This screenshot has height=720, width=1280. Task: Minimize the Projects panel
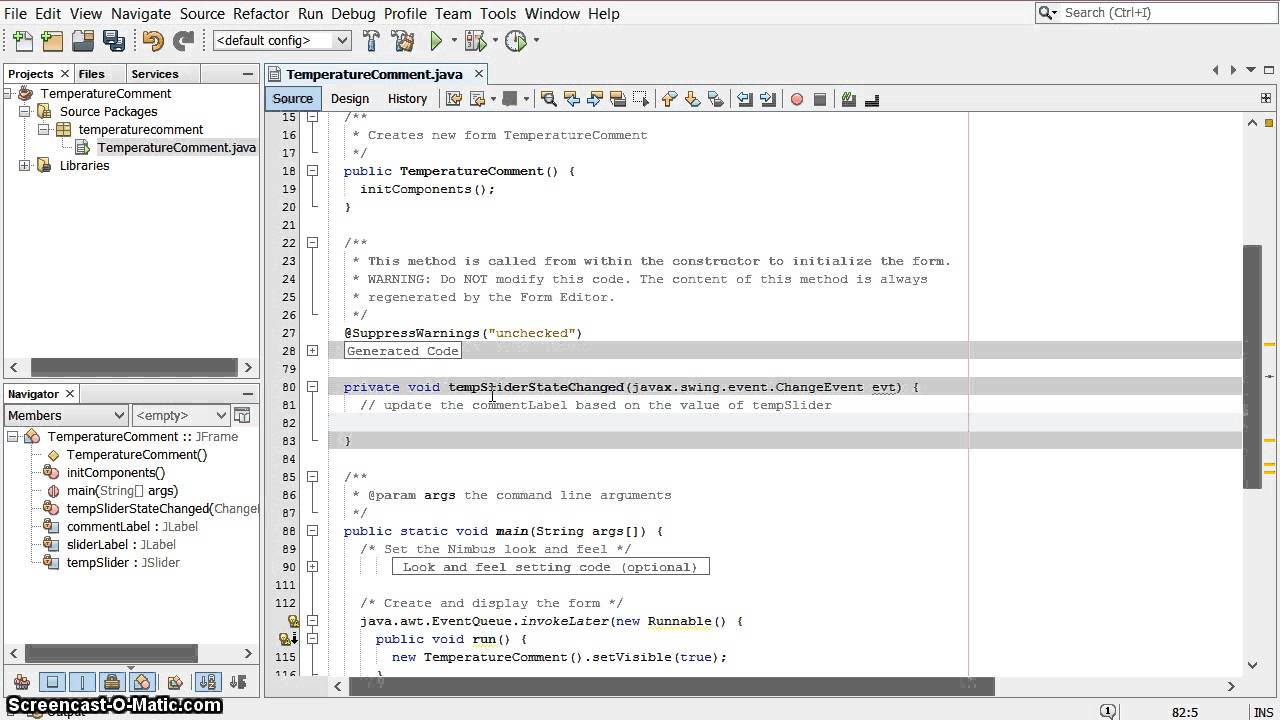coord(248,74)
